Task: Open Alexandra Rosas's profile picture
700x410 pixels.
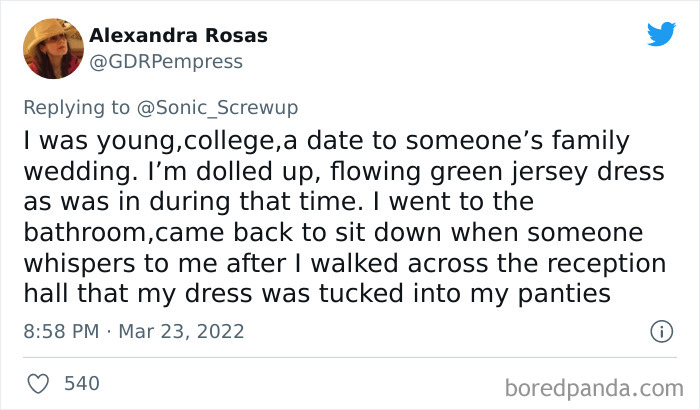Action: pyautogui.click(x=51, y=47)
